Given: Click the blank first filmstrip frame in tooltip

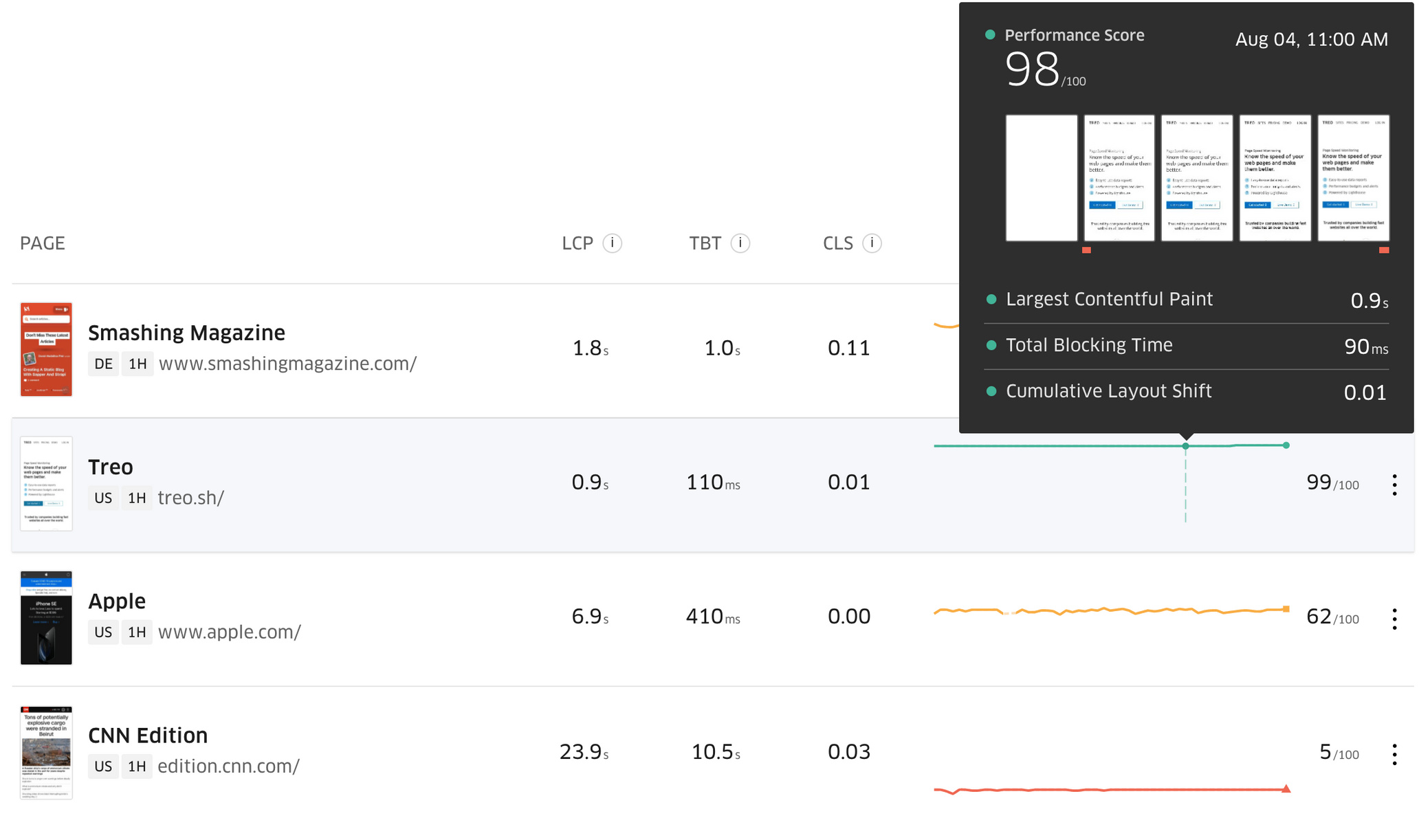Looking at the screenshot, I should point(1042,178).
